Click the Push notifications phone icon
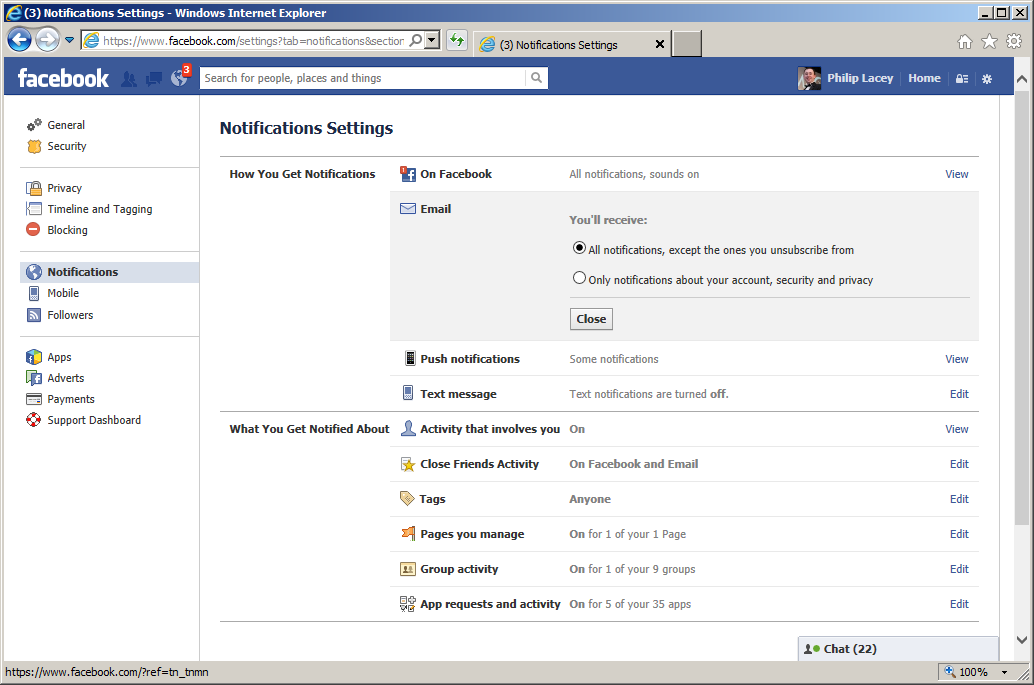The image size is (1034, 685). coord(410,359)
